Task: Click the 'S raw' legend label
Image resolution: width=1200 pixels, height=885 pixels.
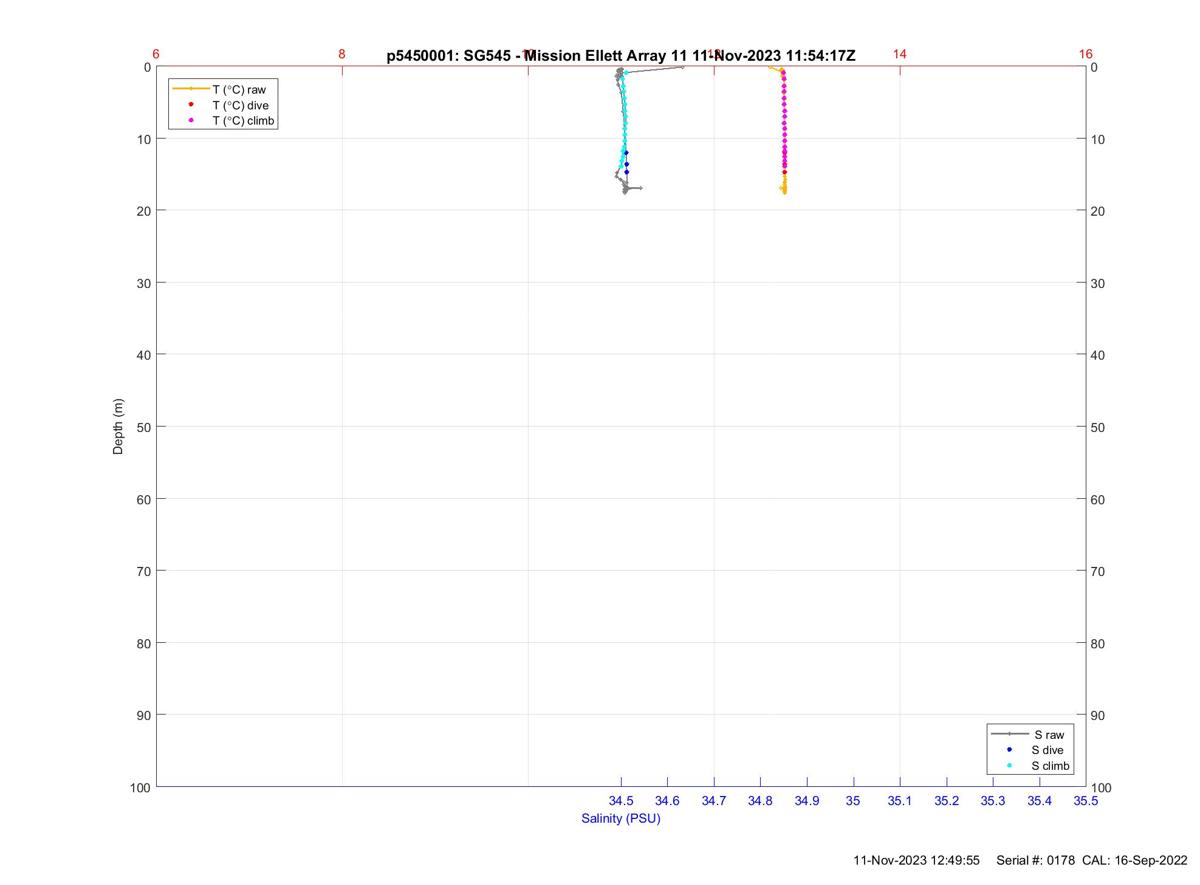Action: [x=1049, y=734]
